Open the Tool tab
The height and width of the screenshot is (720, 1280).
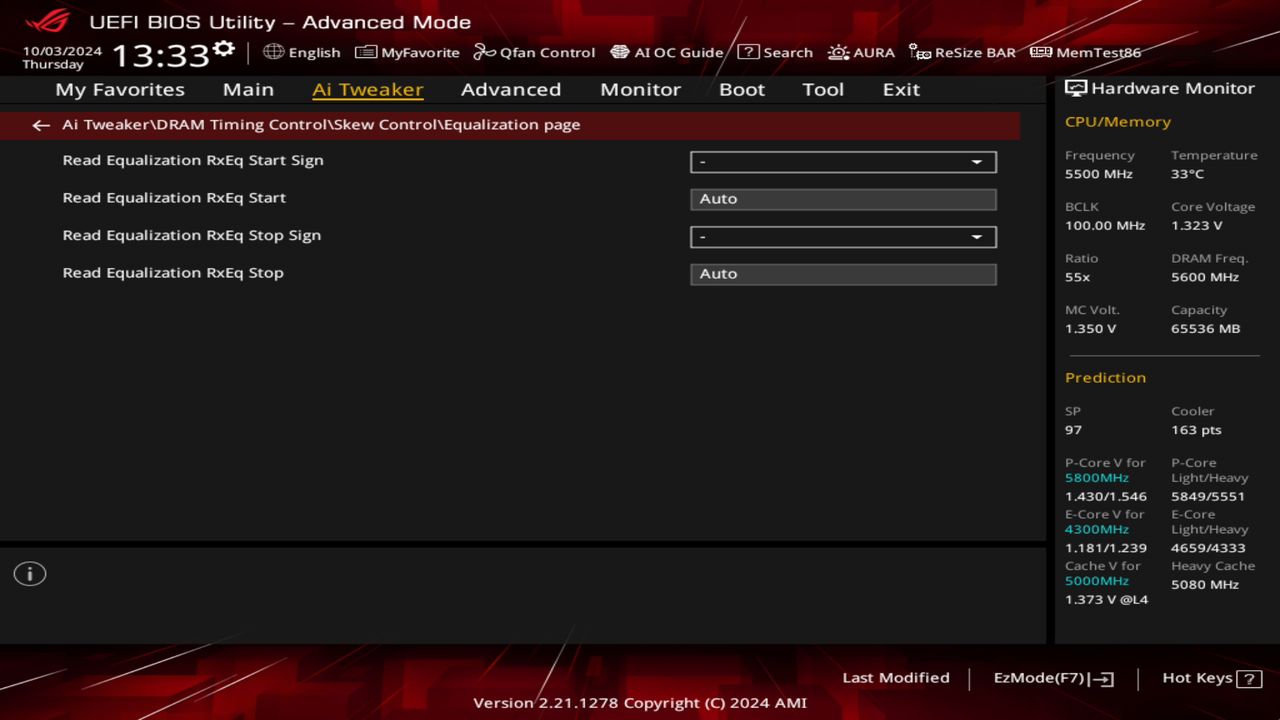pyautogui.click(x=823, y=89)
